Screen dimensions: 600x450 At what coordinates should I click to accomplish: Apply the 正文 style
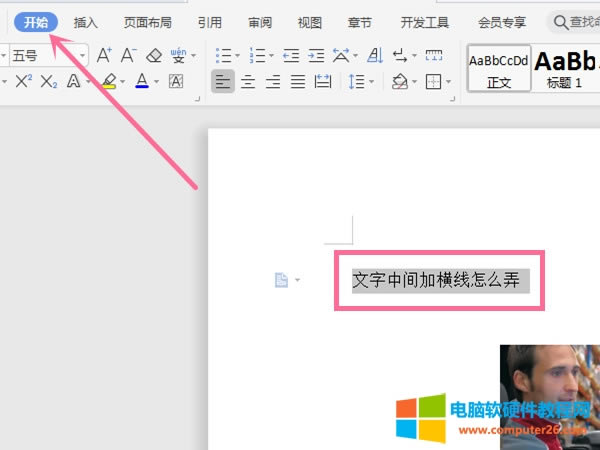point(499,68)
